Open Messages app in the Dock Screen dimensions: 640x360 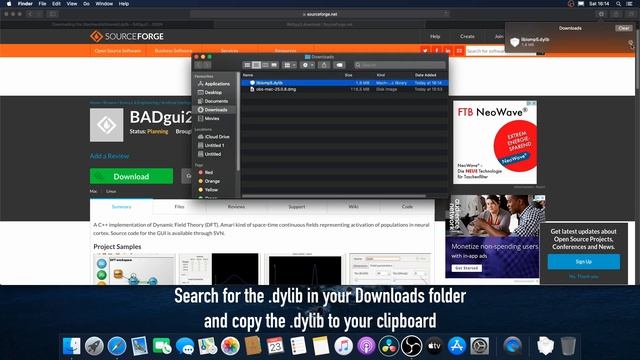pos(185,346)
